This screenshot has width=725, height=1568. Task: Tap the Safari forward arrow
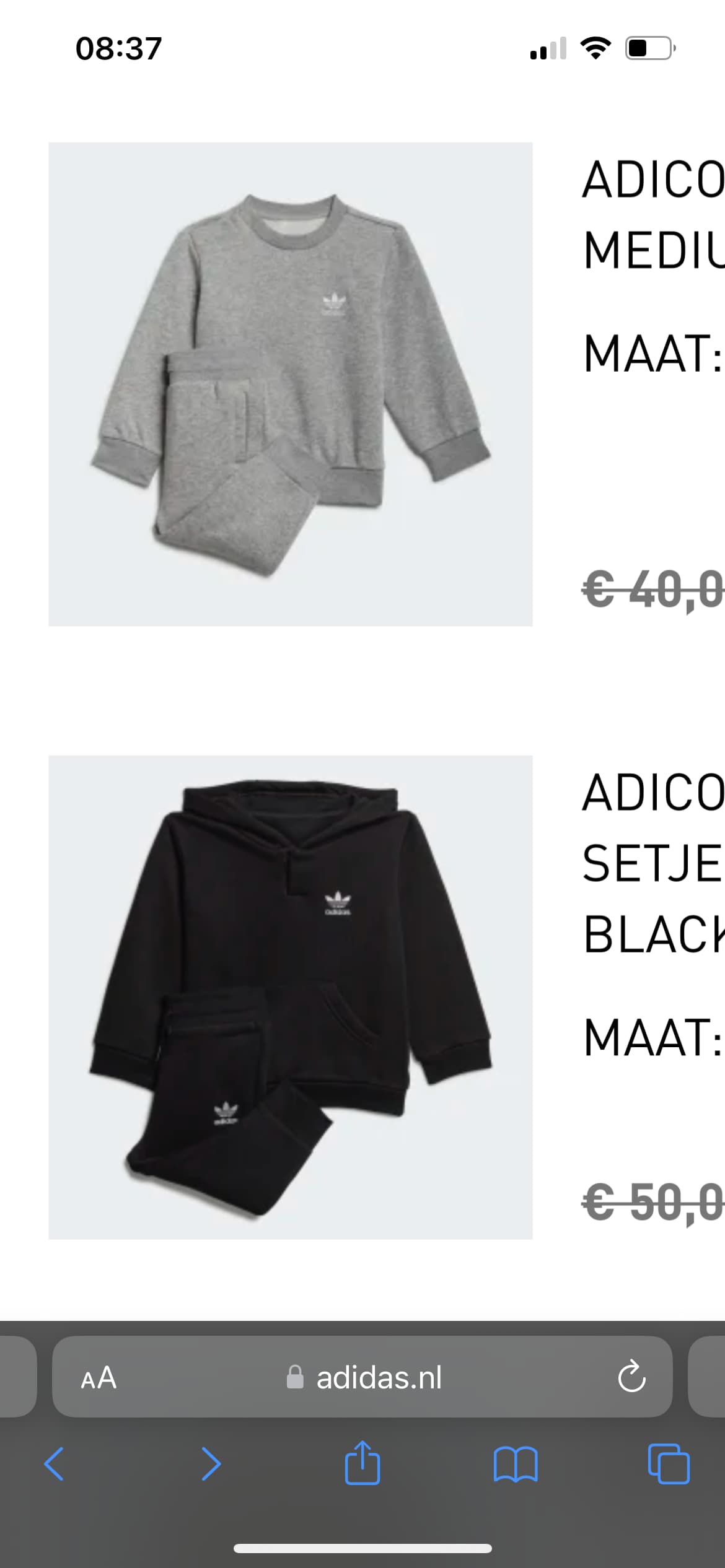click(211, 1464)
